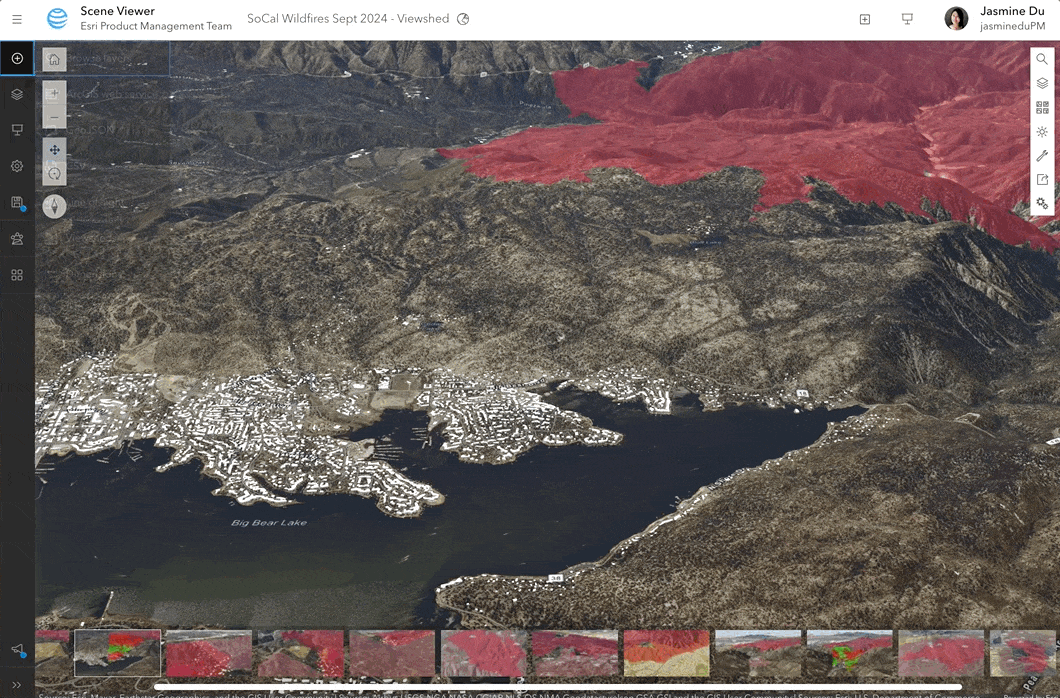Enable pan navigation mode
This screenshot has height=698, width=1060.
click(x=54, y=152)
